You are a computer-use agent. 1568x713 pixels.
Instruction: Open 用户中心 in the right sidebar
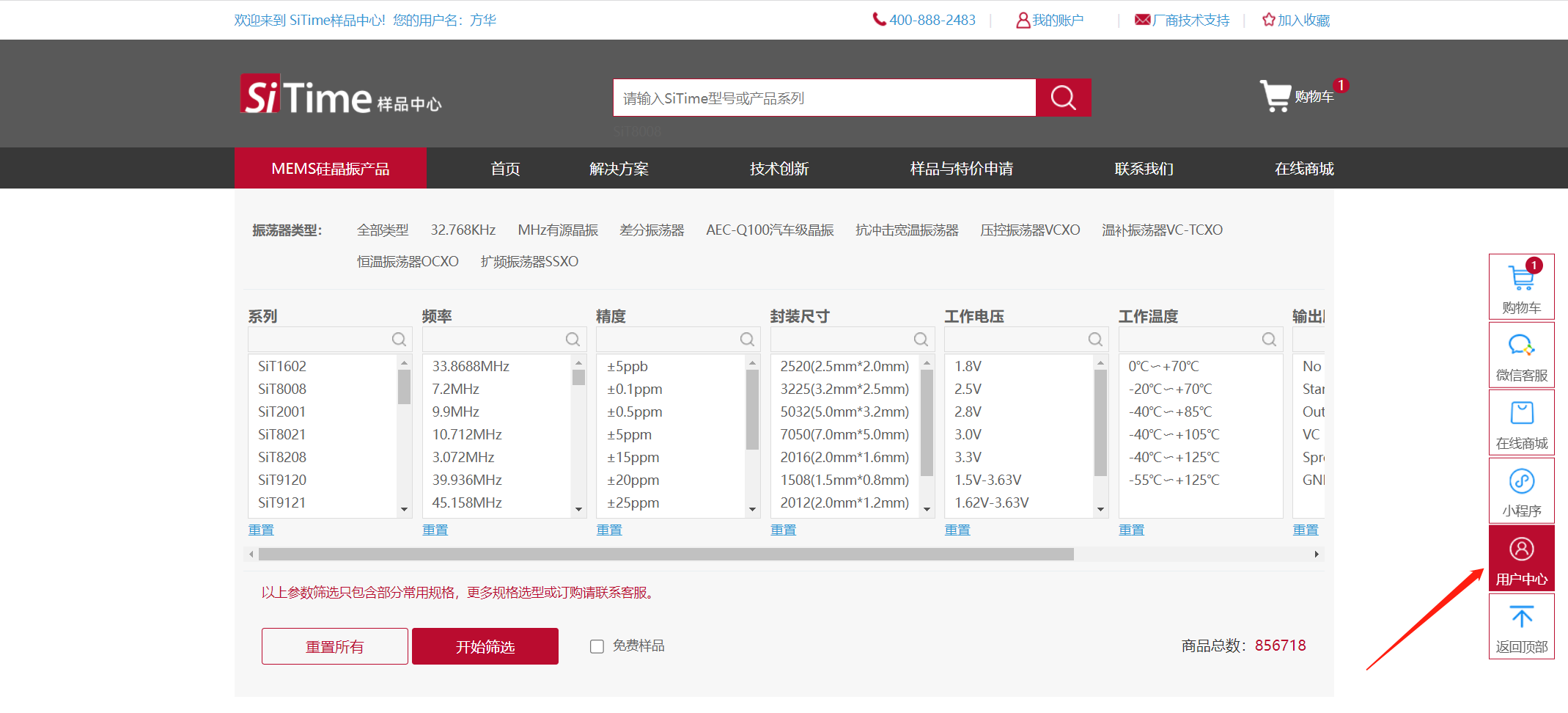tap(1522, 558)
